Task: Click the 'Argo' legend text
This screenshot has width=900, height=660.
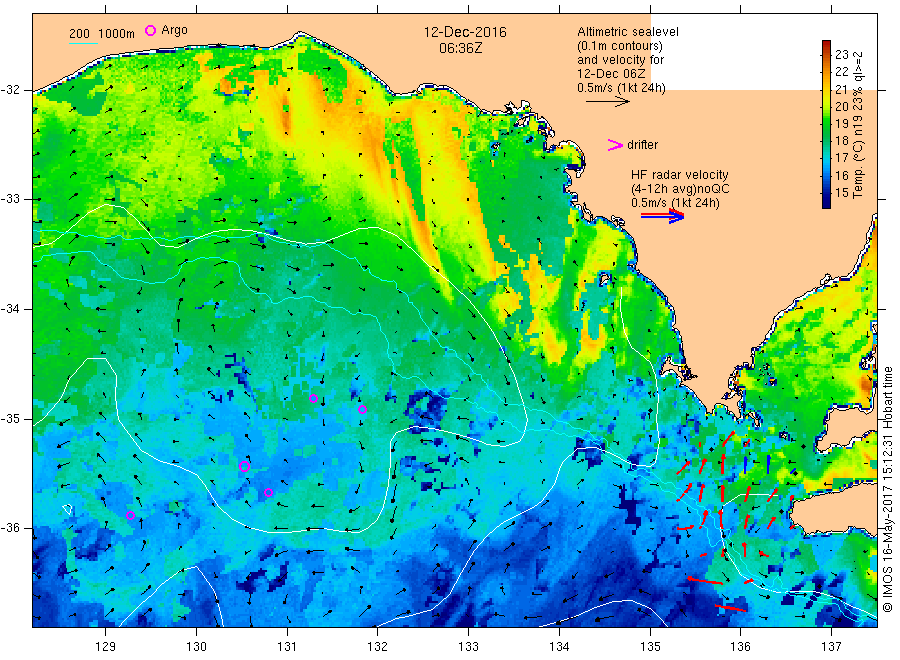Action: pos(174,30)
